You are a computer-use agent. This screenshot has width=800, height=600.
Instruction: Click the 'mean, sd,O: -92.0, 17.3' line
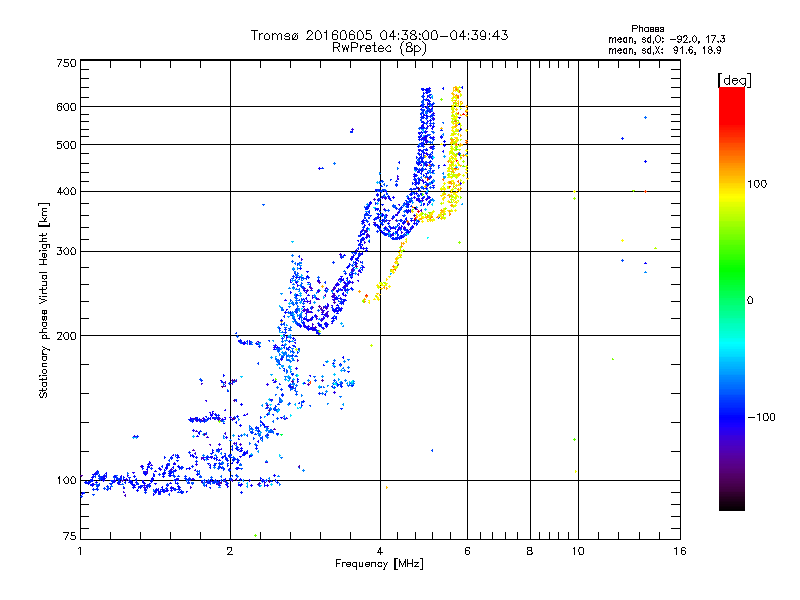point(666,39)
